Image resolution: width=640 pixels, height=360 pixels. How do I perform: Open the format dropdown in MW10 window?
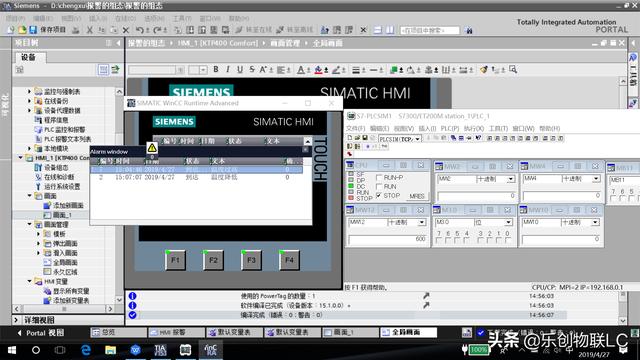pos(595,222)
